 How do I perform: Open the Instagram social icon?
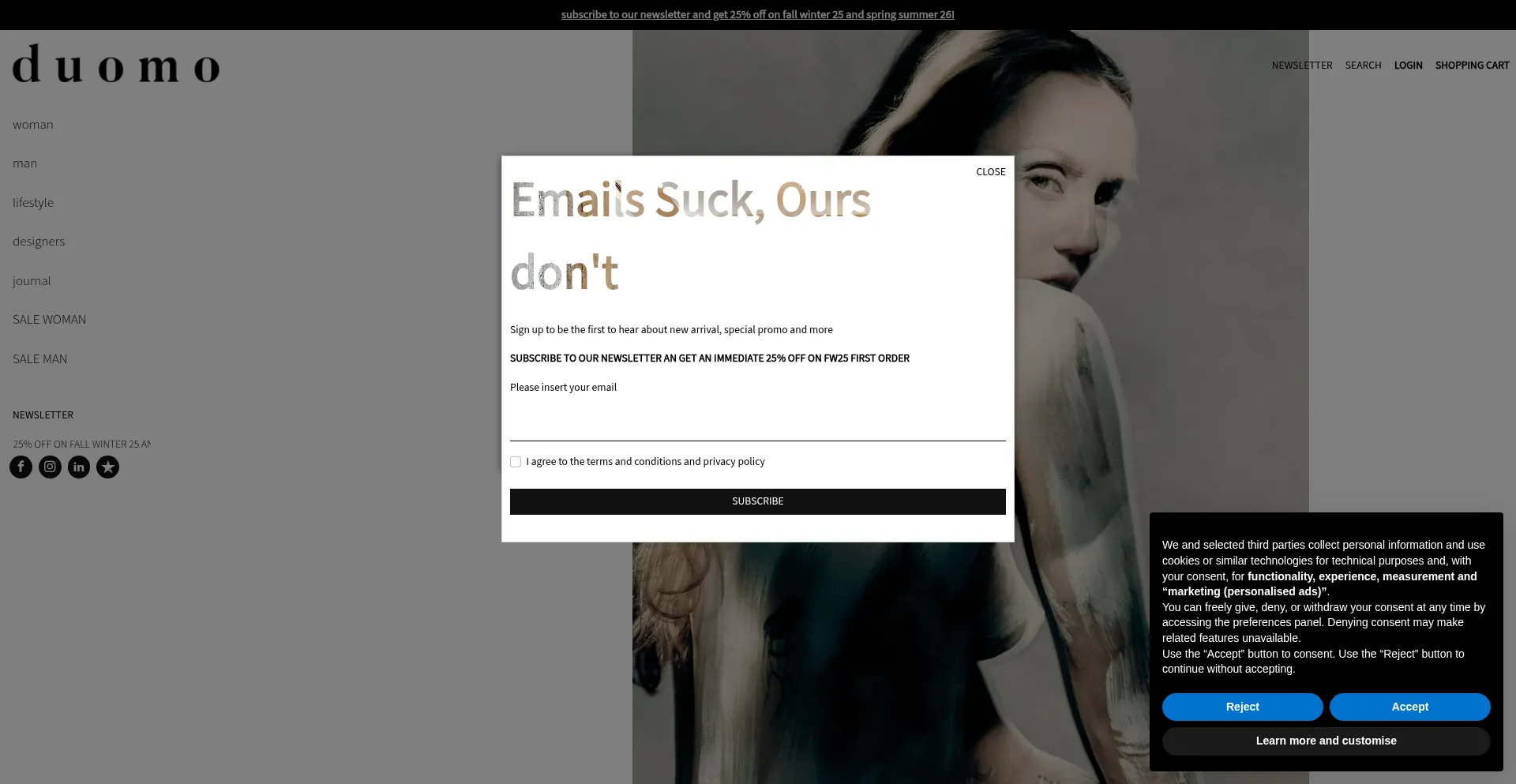coord(50,467)
